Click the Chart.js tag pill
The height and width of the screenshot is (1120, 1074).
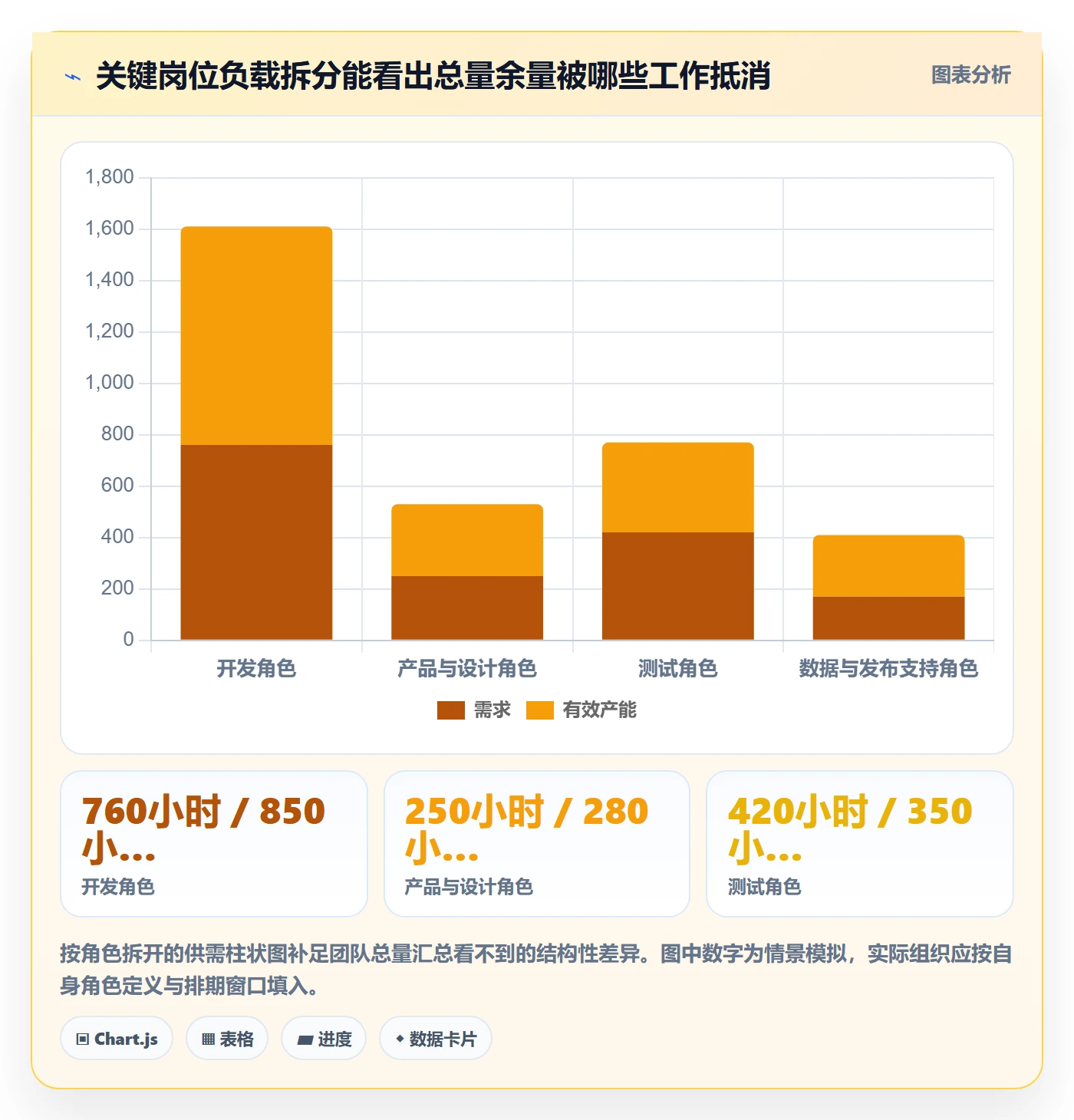[117, 1039]
